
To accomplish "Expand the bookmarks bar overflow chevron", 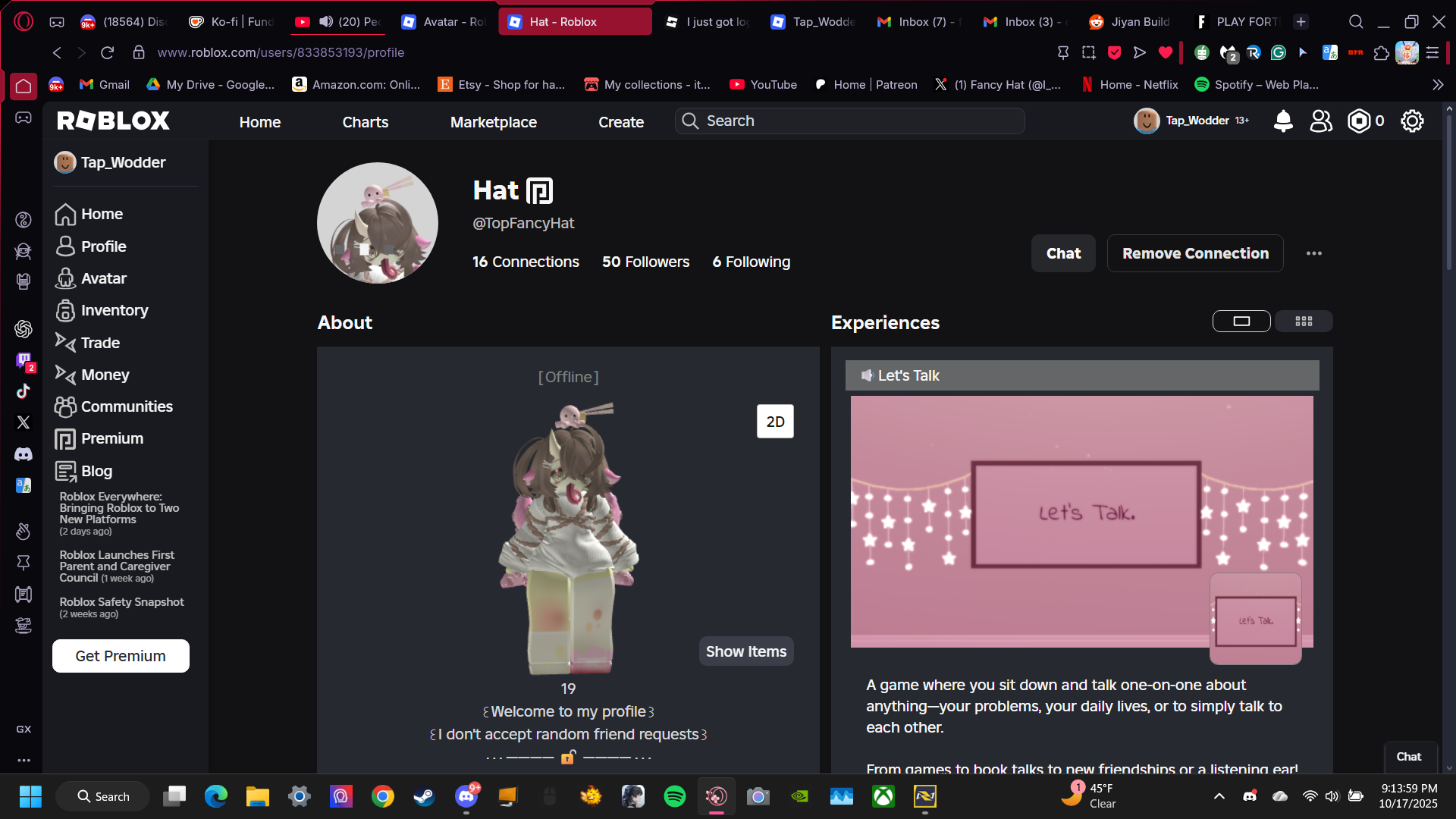I will click(x=1437, y=85).
